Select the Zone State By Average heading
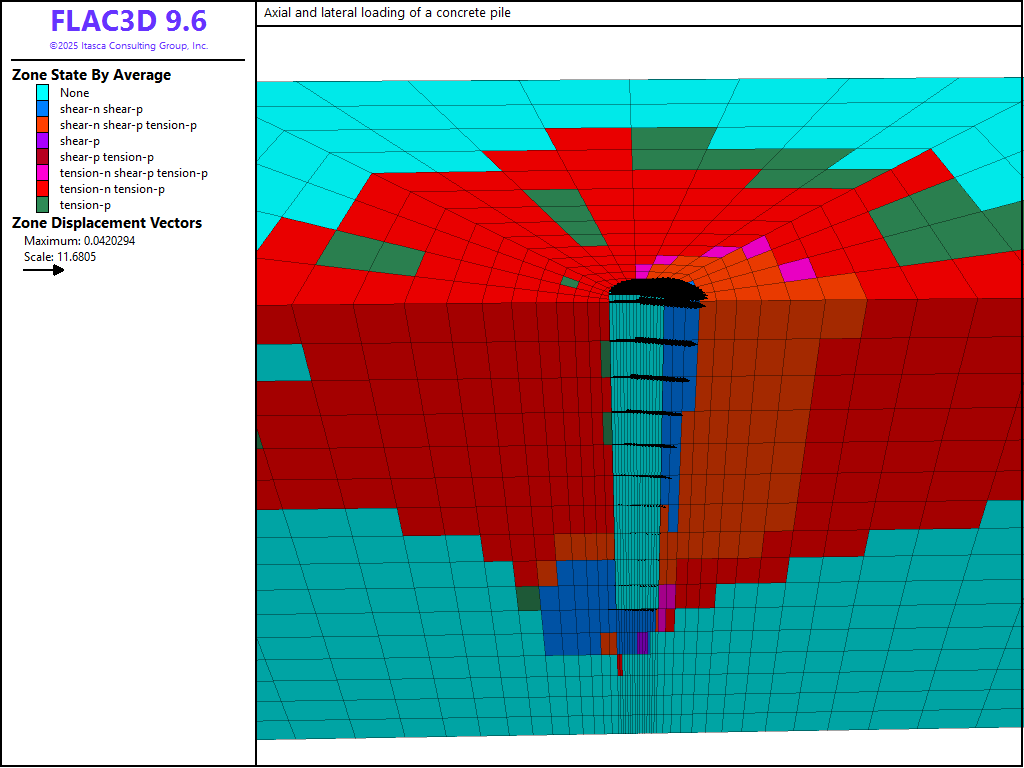Viewport: 1024px width, 768px height. (x=91, y=75)
